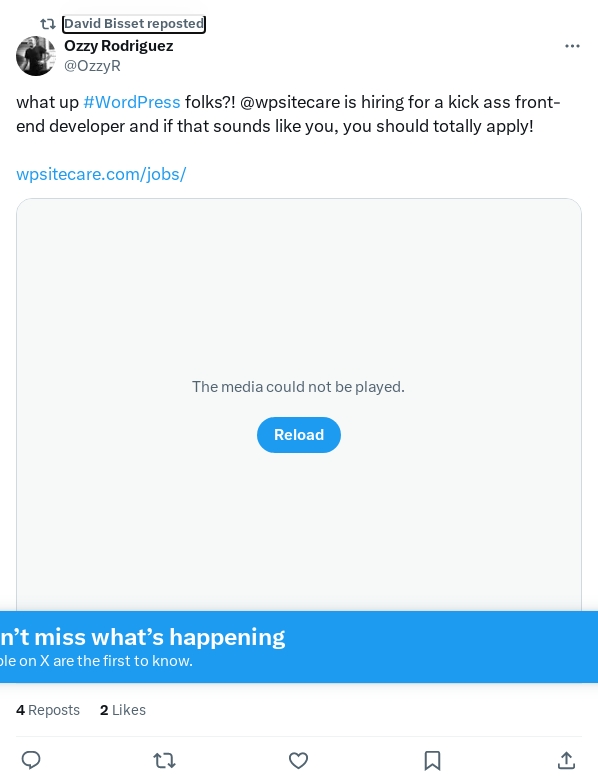
Task: Open Ozzy Rodriguez display name
Action: click(119, 46)
